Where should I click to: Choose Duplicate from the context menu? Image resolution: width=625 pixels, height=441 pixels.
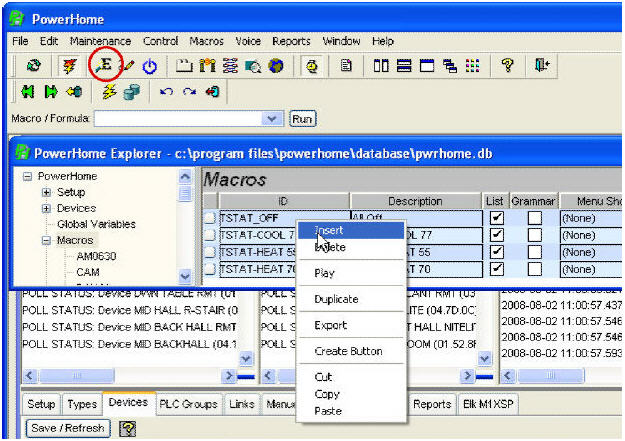[351, 299]
